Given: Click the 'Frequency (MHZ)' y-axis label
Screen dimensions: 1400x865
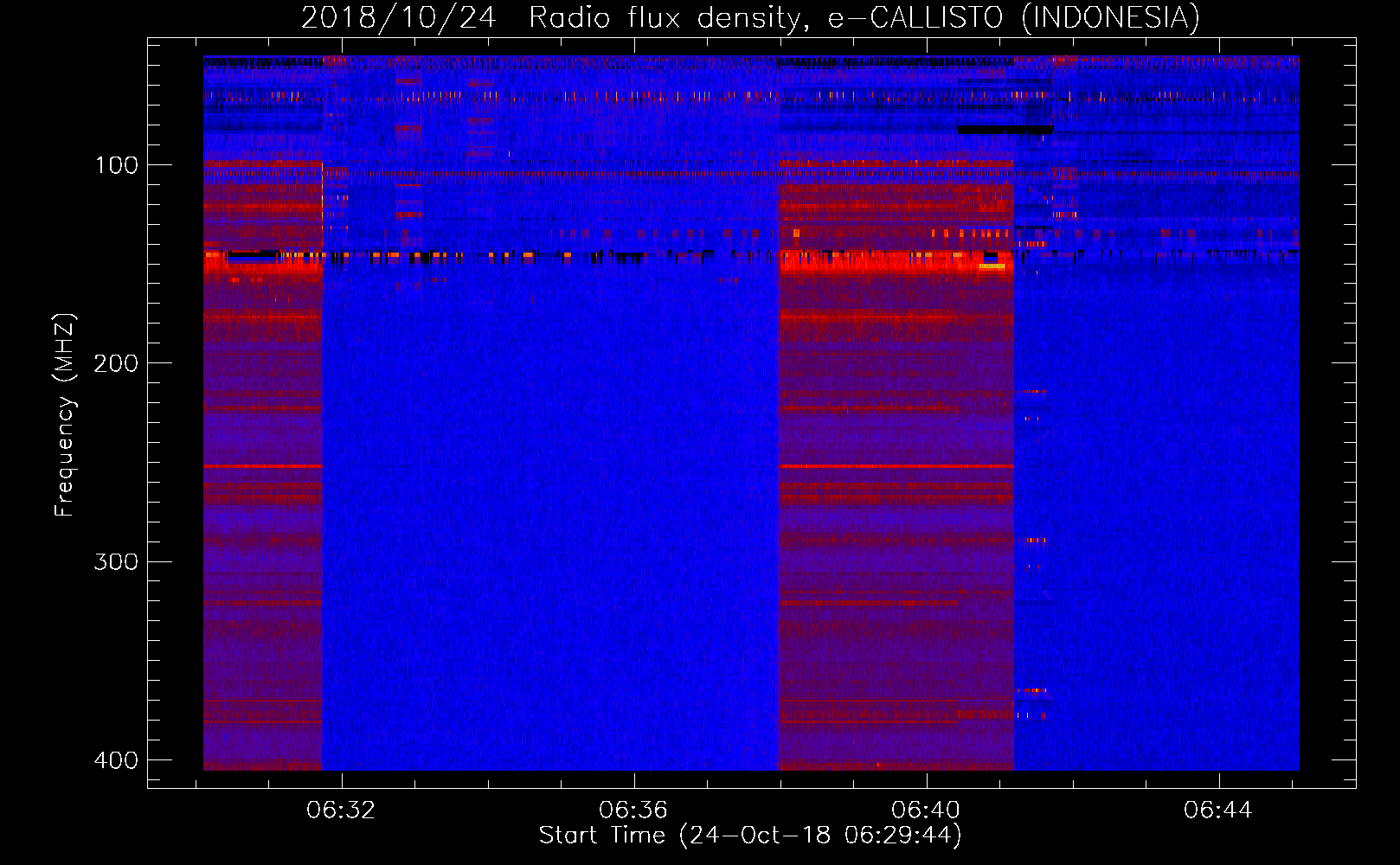Looking at the screenshot, I should coord(64,415).
